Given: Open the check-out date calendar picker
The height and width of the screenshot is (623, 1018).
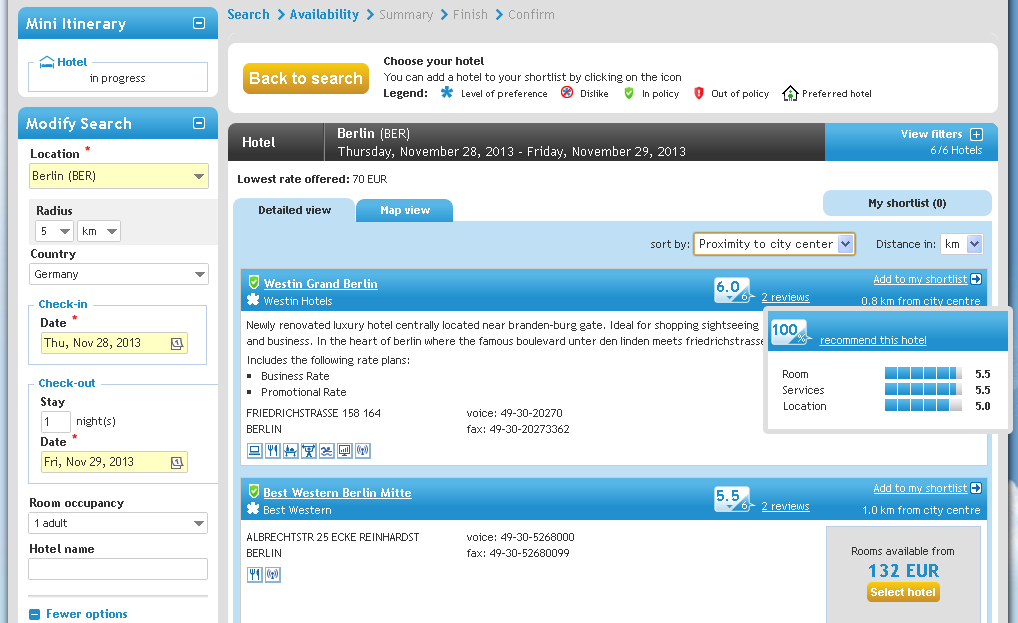Looking at the screenshot, I should pos(177,462).
